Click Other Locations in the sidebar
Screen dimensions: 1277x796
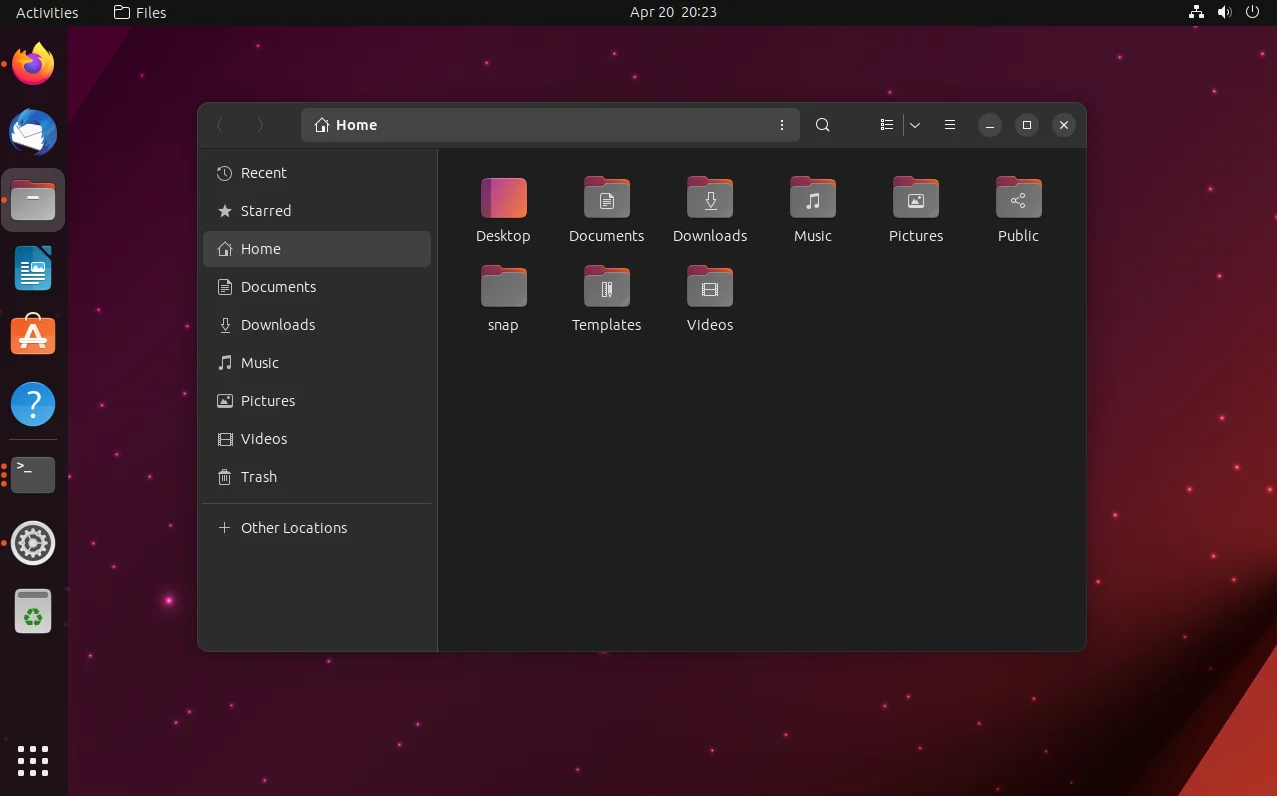pyautogui.click(x=293, y=527)
